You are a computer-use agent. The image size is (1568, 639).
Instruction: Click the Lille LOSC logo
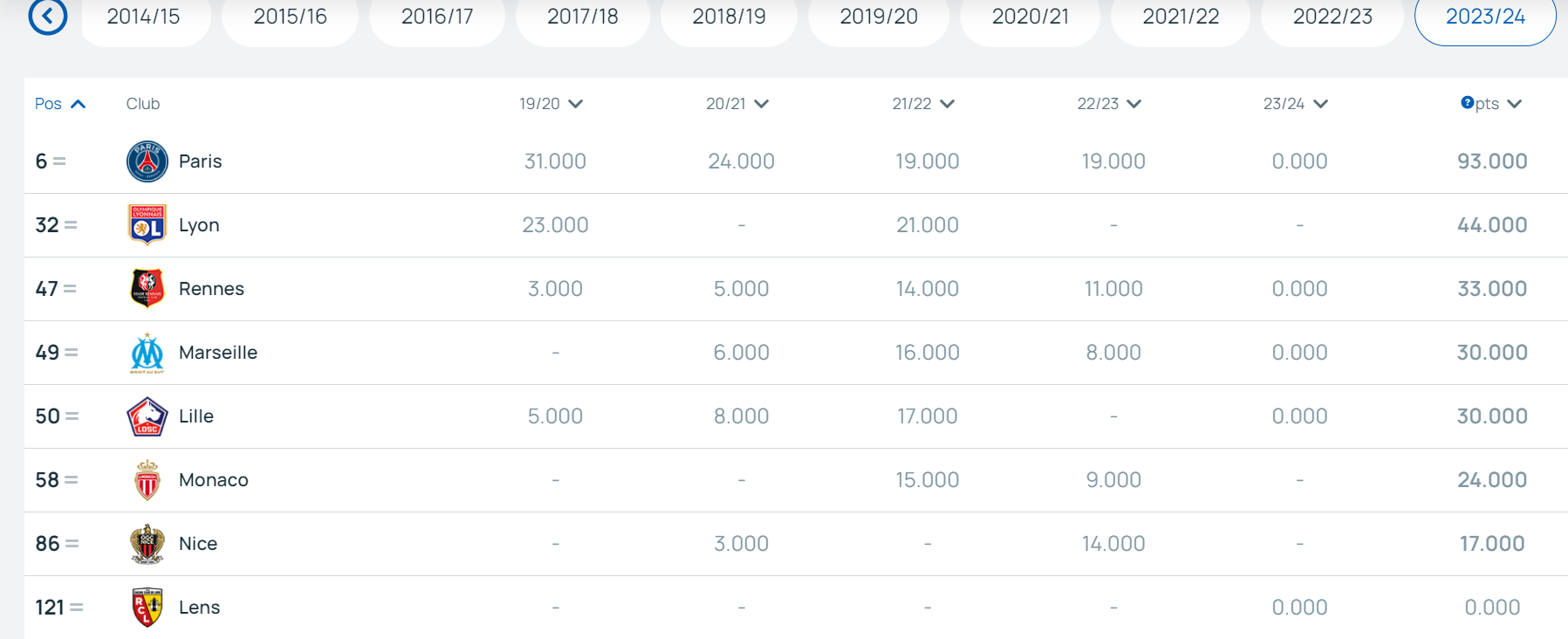147,416
